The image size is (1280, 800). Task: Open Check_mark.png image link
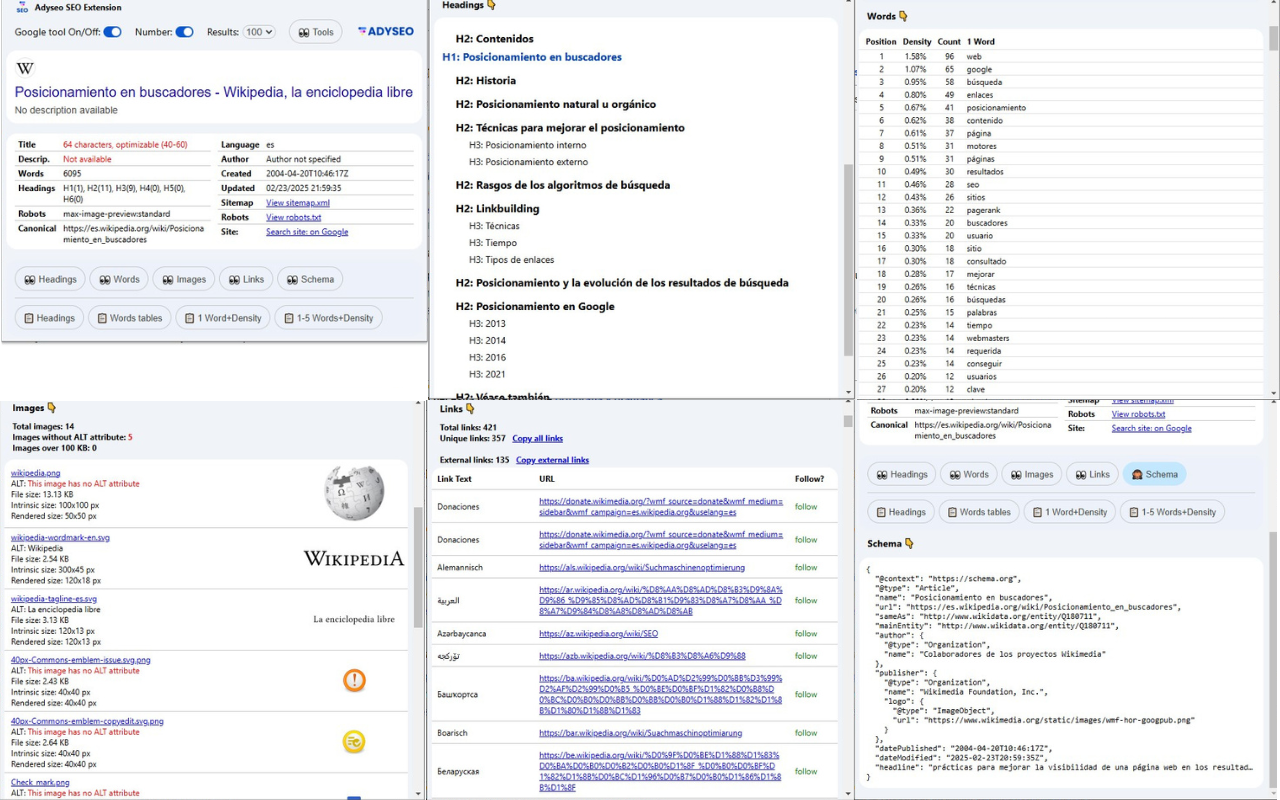coord(40,782)
